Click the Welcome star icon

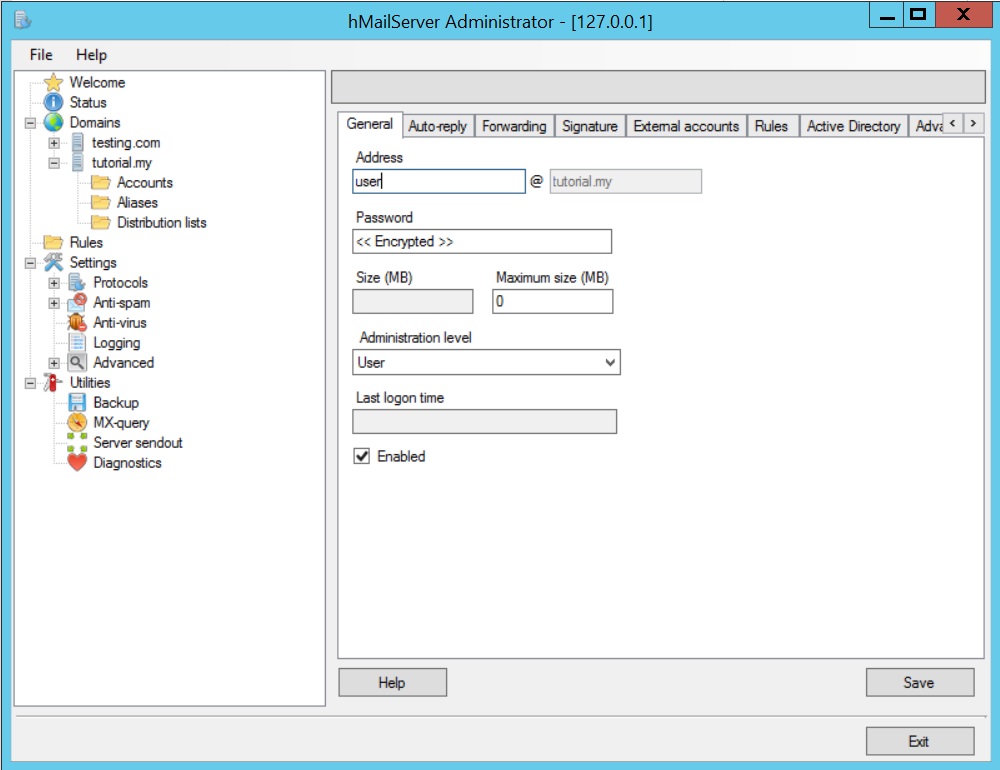(x=54, y=82)
